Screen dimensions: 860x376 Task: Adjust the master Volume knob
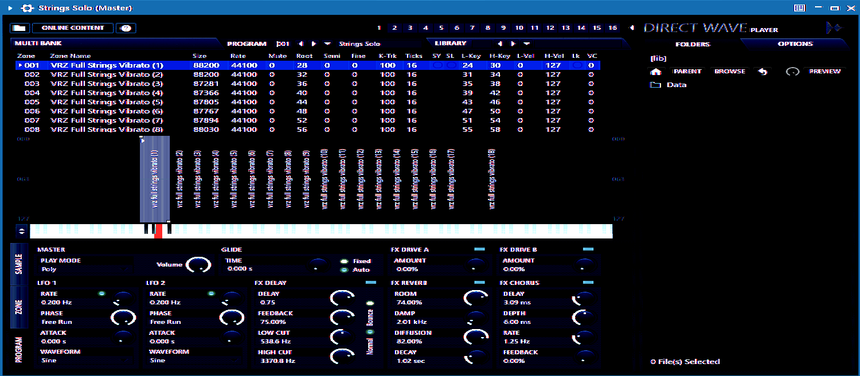(199, 265)
